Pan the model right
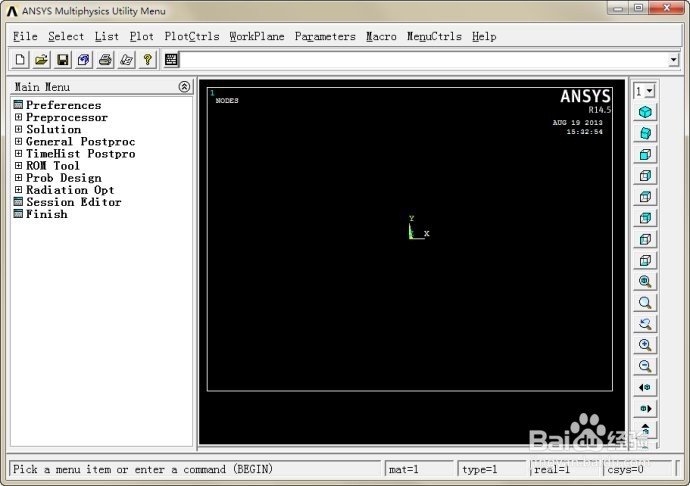 (x=645, y=409)
